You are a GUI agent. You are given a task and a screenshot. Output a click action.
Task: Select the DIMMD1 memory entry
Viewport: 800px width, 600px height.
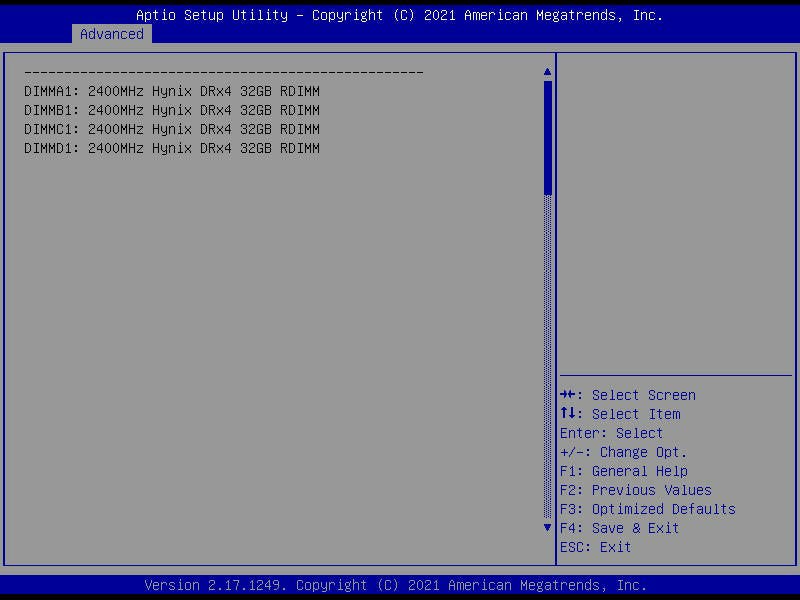point(172,148)
